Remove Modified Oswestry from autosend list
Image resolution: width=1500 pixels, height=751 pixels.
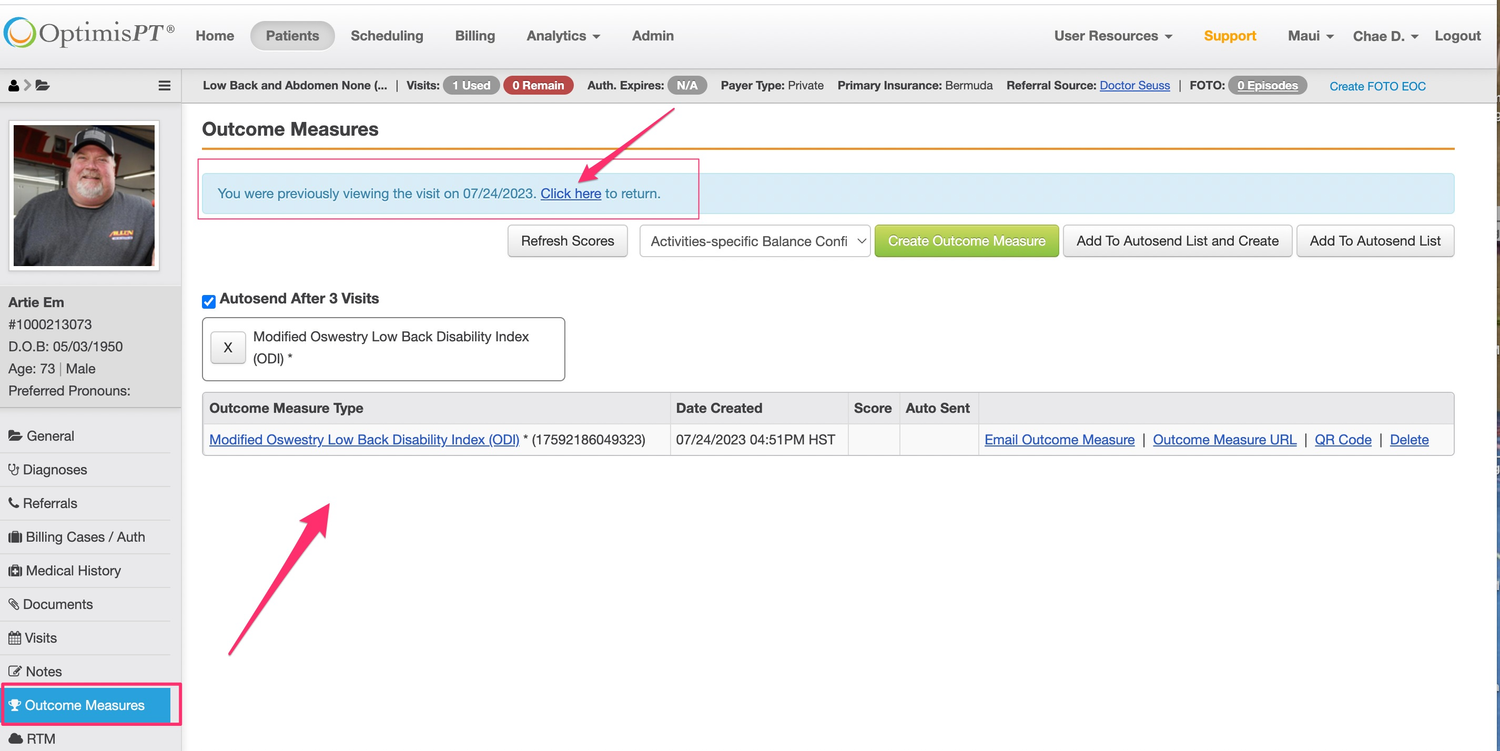pyautogui.click(x=228, y=348)
